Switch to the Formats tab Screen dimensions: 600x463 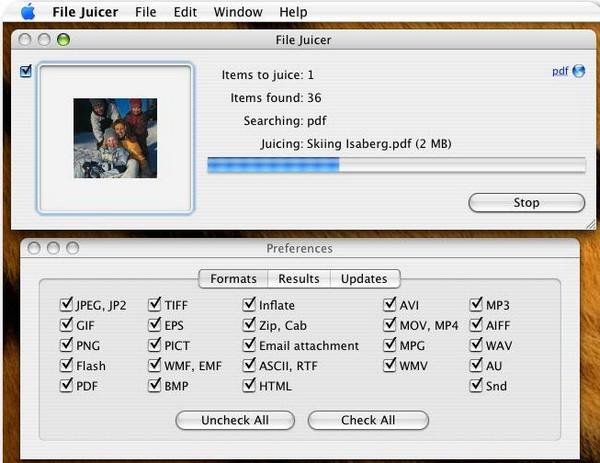coord(233,279)
